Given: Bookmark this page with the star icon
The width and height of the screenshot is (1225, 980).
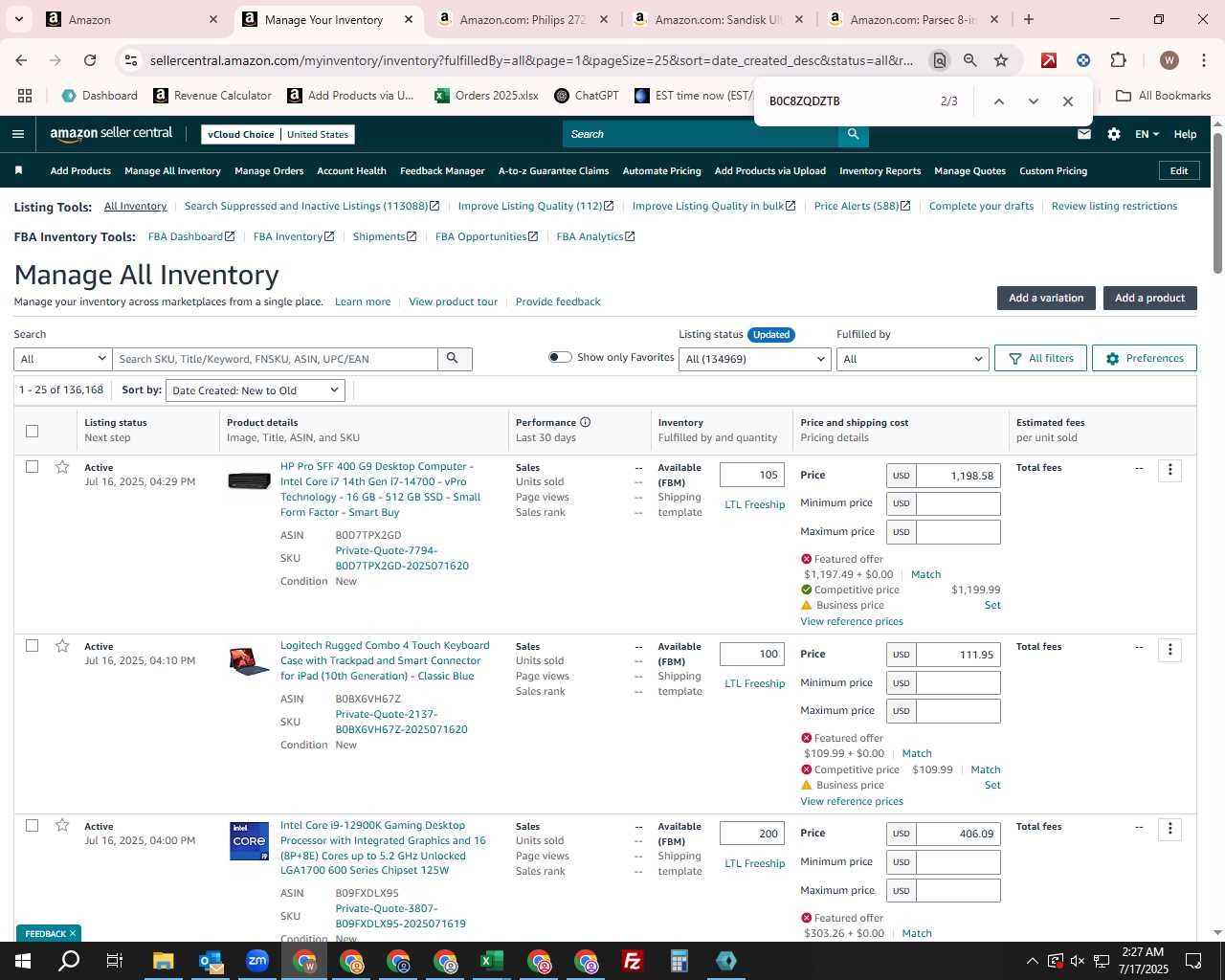Looking at the screenshot, I should [1001, 60].
